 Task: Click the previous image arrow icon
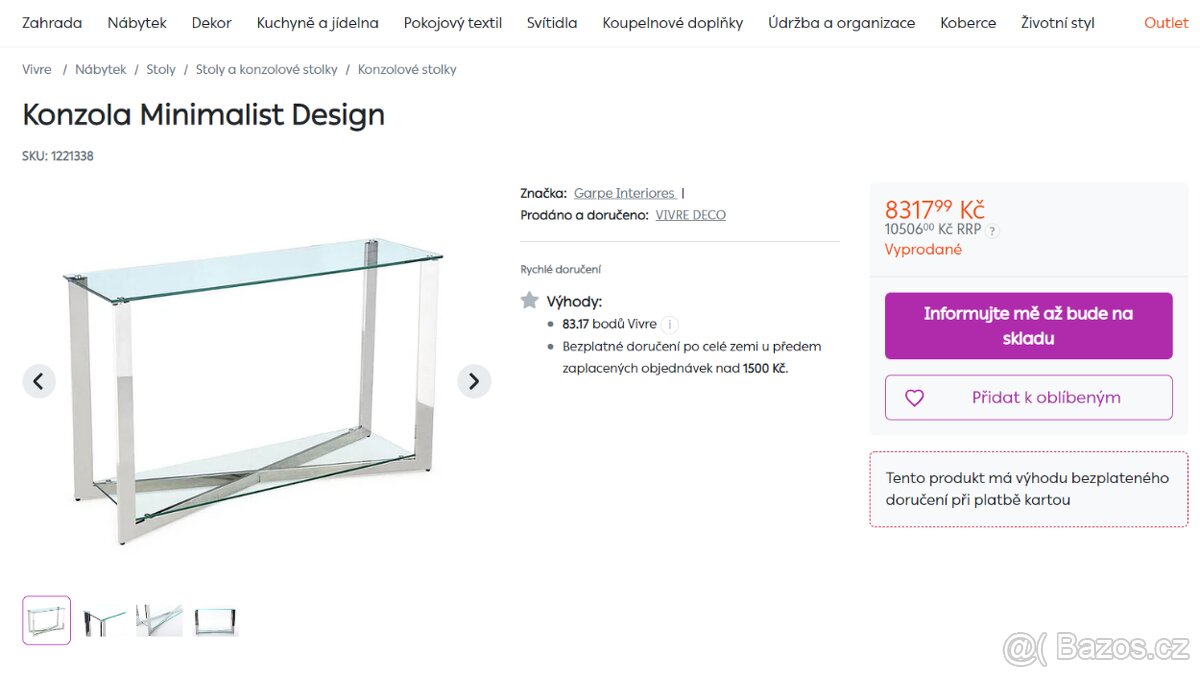[x=39, y=381]
